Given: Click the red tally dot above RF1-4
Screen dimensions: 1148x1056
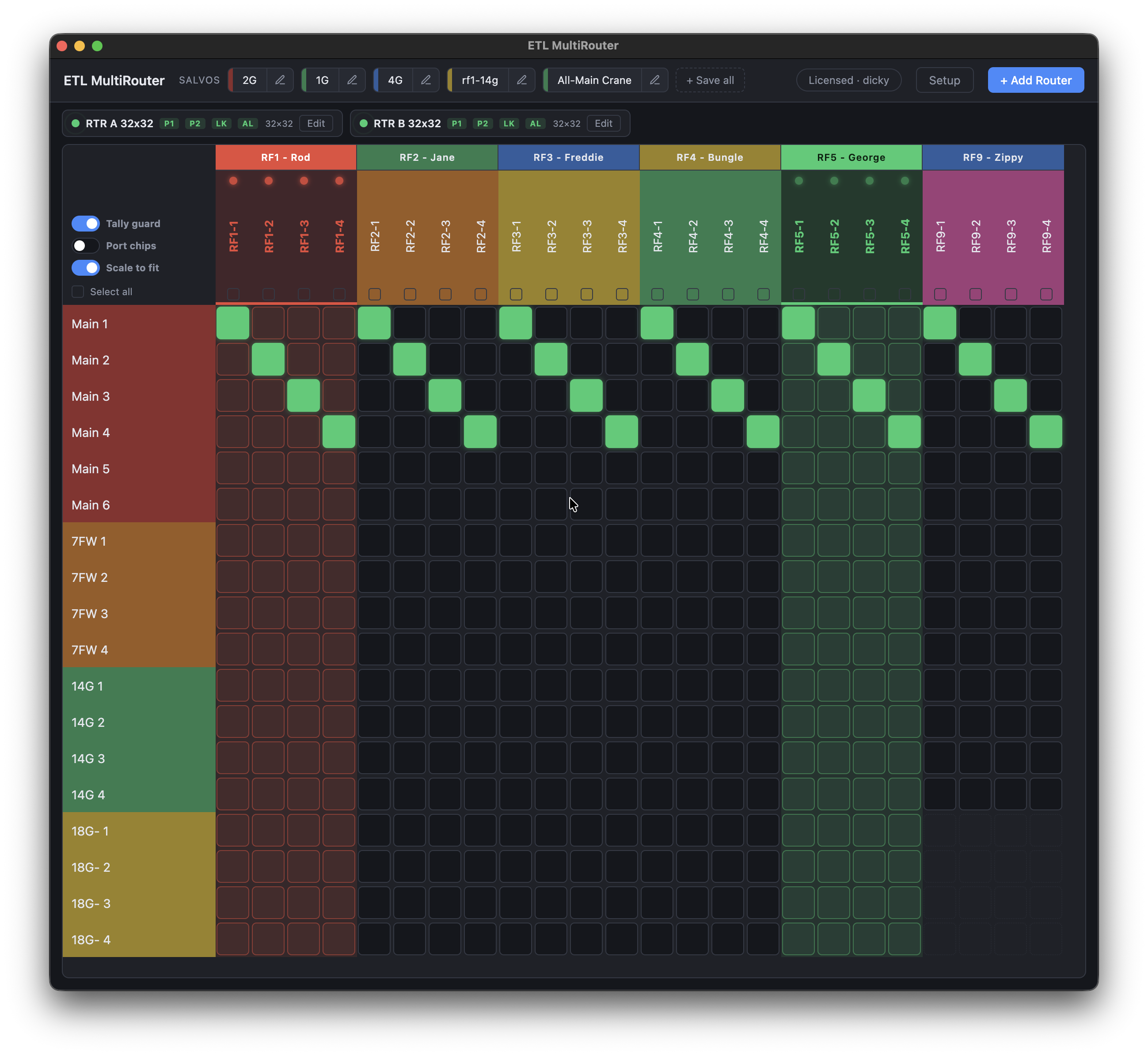Looking at the screenshot, I should click(339, 181).
